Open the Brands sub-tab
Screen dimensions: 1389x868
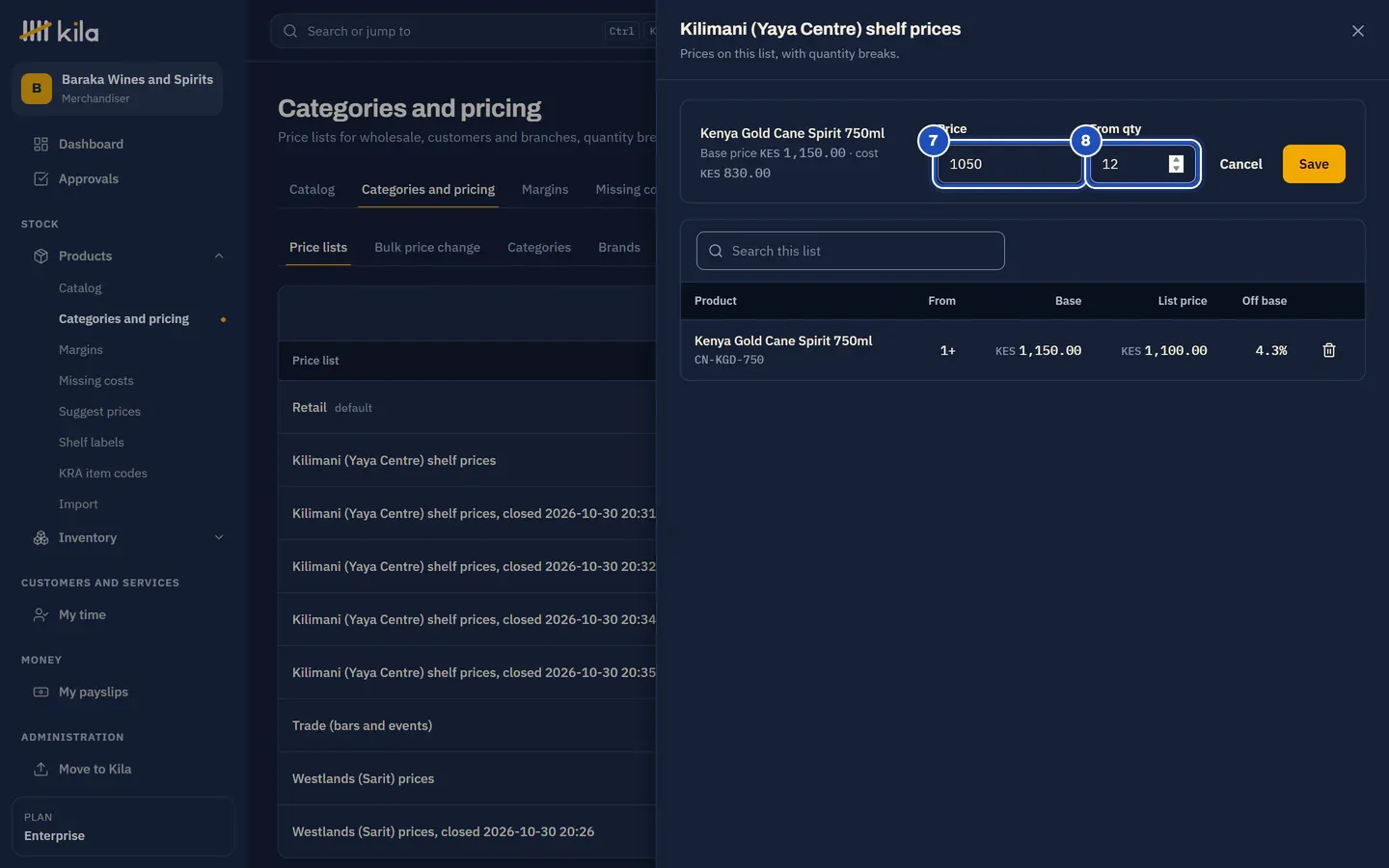tap(619, 248)
